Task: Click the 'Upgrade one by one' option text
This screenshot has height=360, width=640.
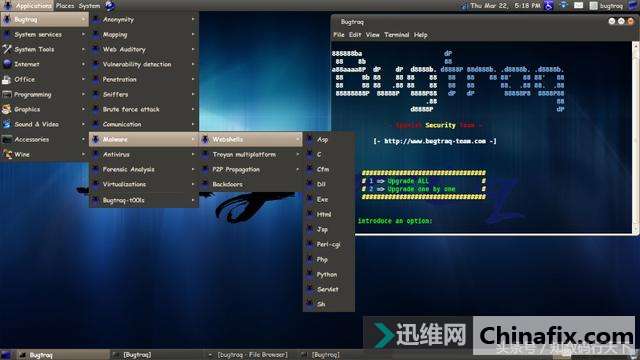Action: click(x=421, y=189)
